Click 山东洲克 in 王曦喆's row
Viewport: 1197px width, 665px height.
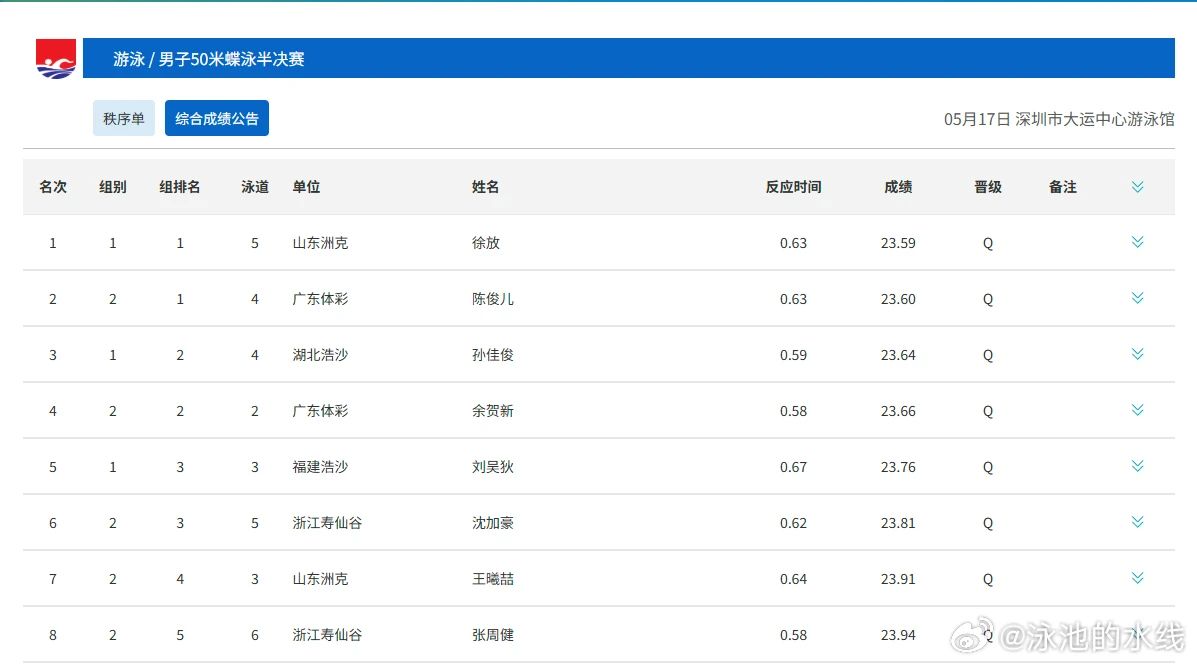321,579
